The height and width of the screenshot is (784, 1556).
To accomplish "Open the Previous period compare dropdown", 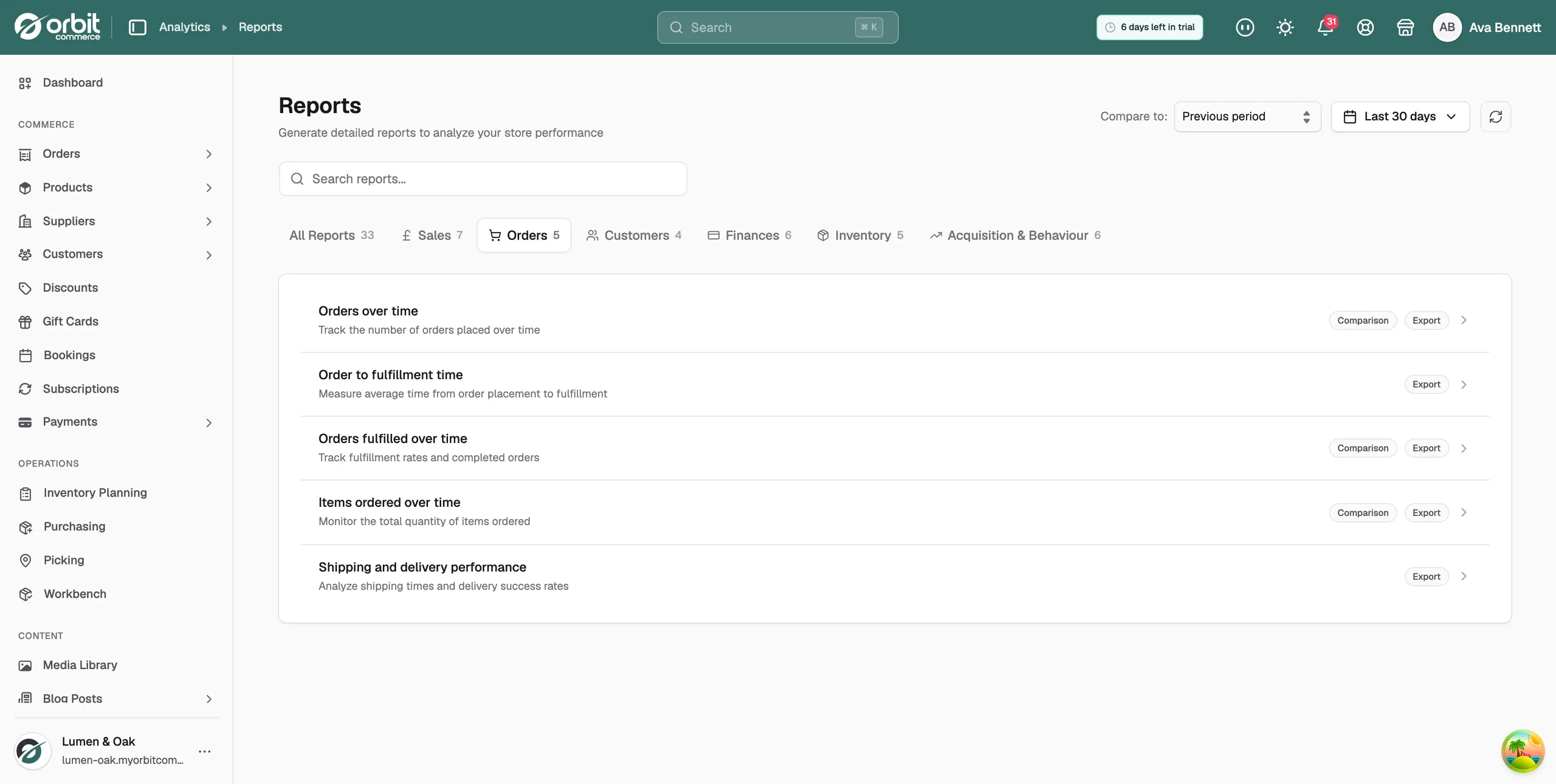I will (1247, 117).
